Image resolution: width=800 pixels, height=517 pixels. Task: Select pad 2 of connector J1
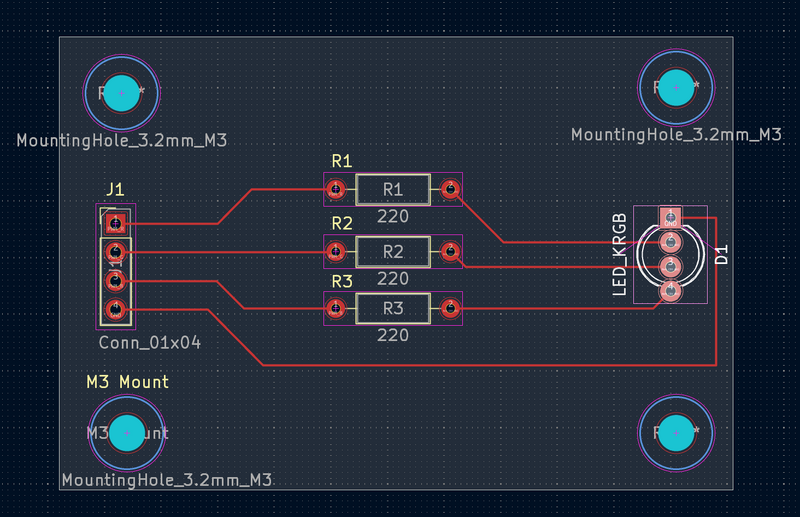pos(116,252)
